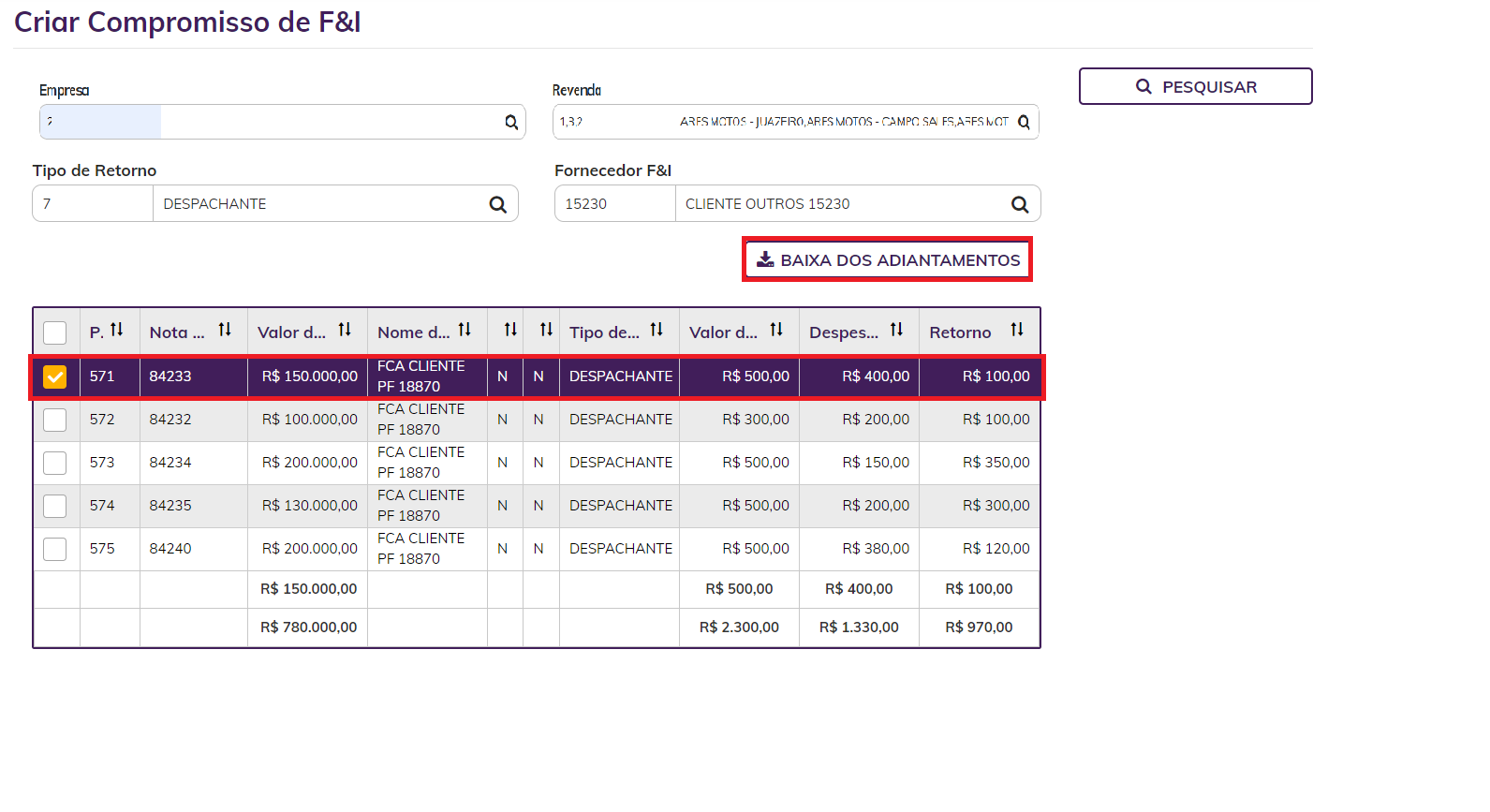This screenshot has width=1490, height=812.
Task: Click FCA CLIENTE PF 18870 in row 571
Action: coord(421,376)
